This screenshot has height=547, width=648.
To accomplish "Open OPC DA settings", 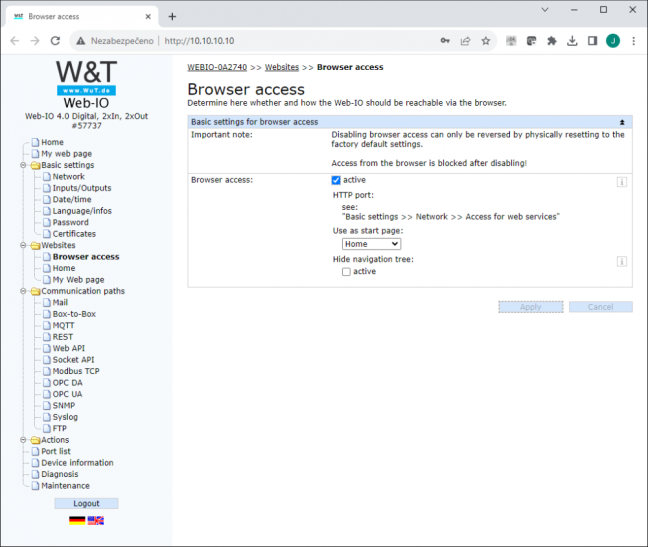I will [x=67, y=383].
